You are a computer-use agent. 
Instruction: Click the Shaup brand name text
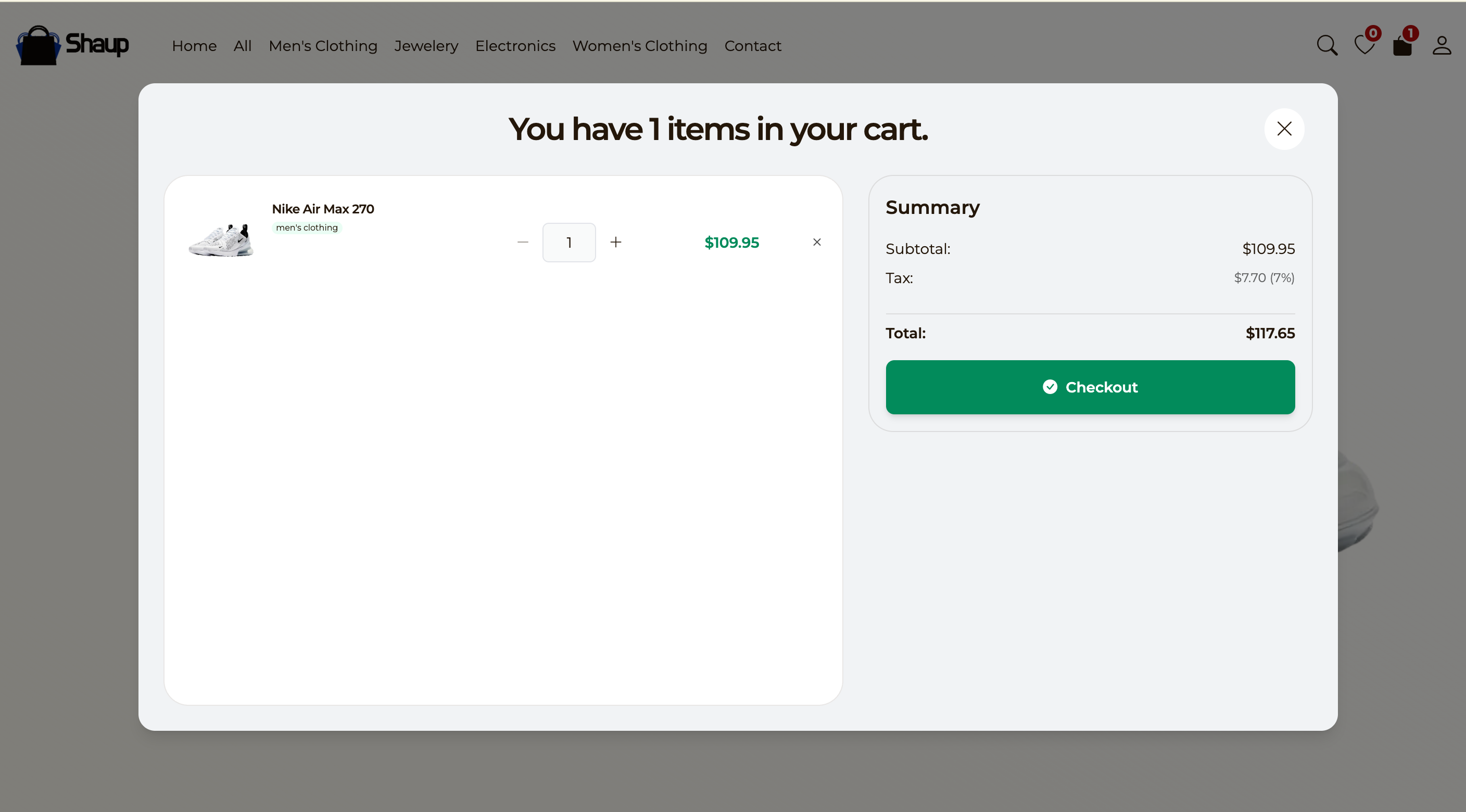[97, 44]
